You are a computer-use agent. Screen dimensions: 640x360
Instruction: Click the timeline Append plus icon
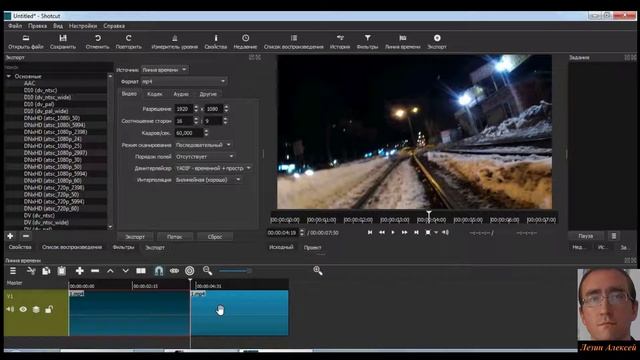(x=79, y=271)
